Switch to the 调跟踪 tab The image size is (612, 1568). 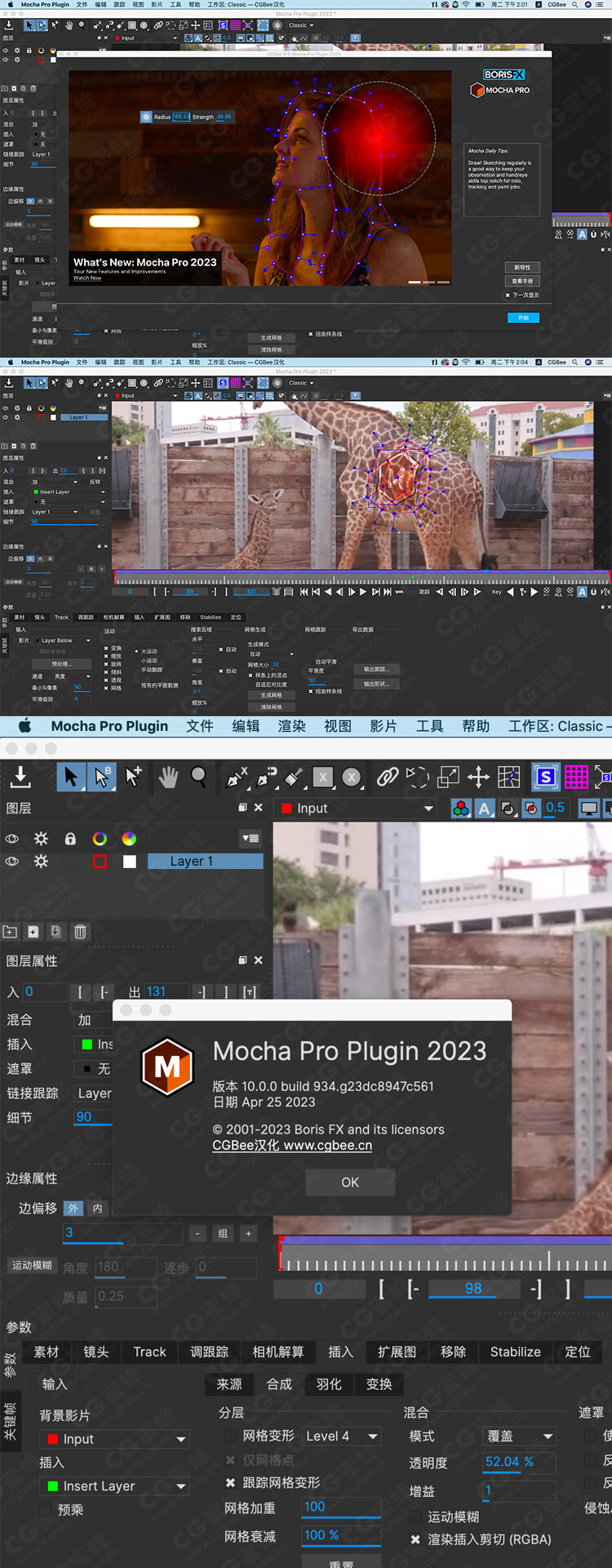(209, 1352)
